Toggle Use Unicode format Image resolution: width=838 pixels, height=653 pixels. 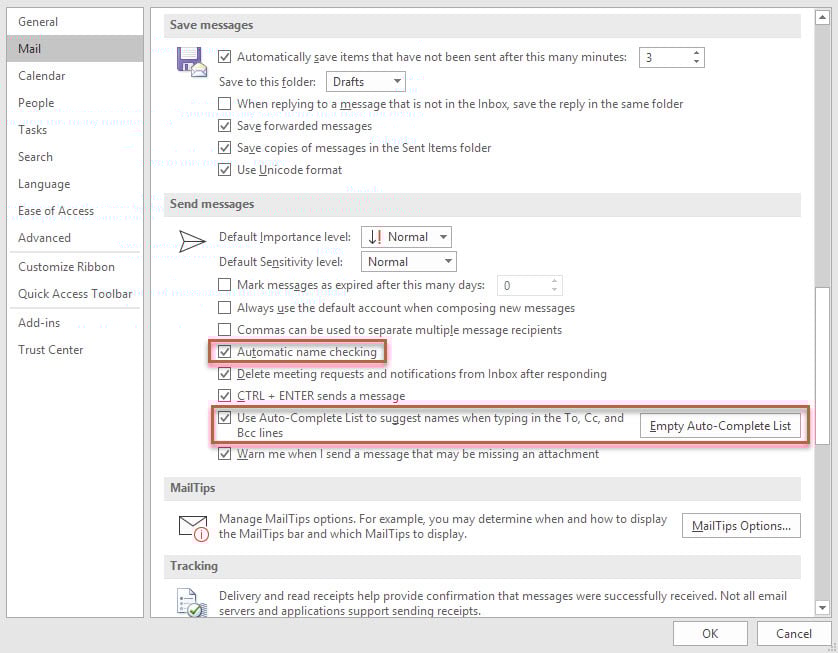(225, 169)
